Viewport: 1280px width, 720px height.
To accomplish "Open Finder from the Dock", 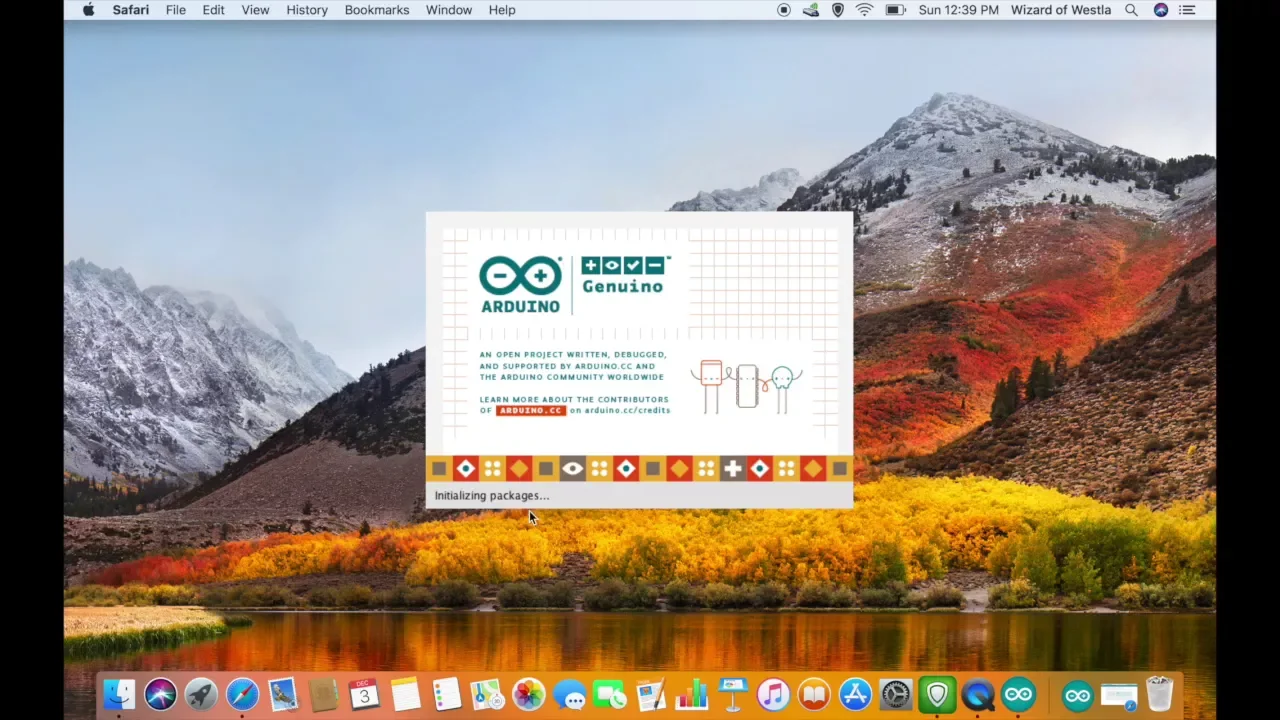I will (119, 694).
